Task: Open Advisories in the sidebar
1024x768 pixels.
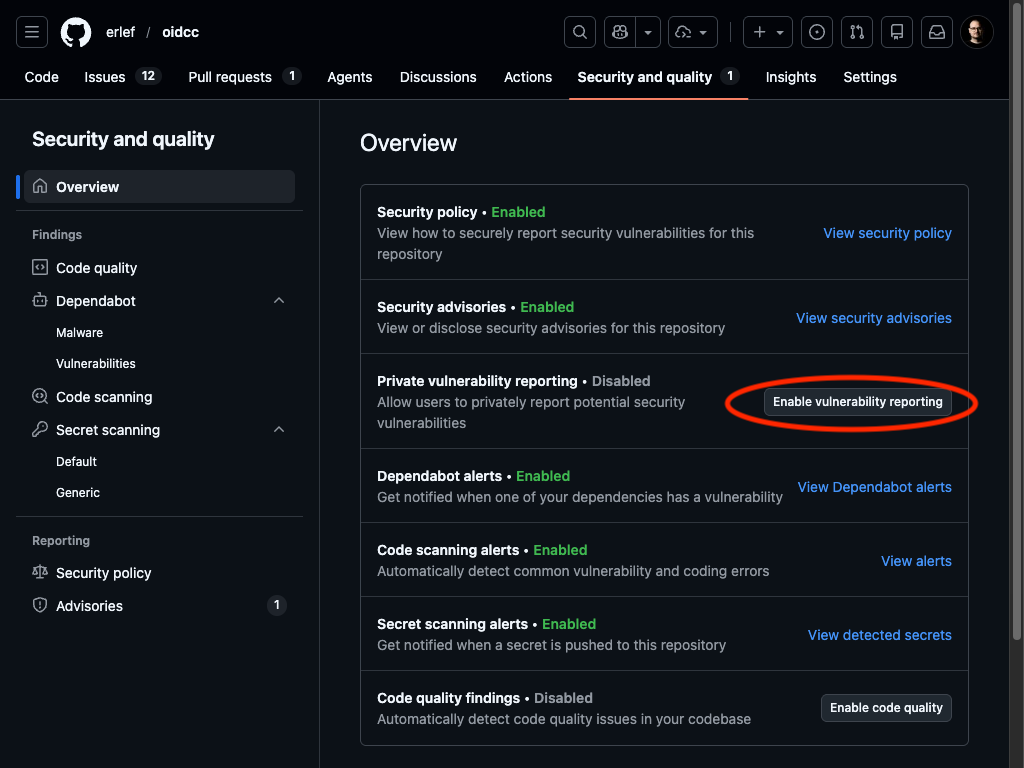Action: [x=89, y=606]
